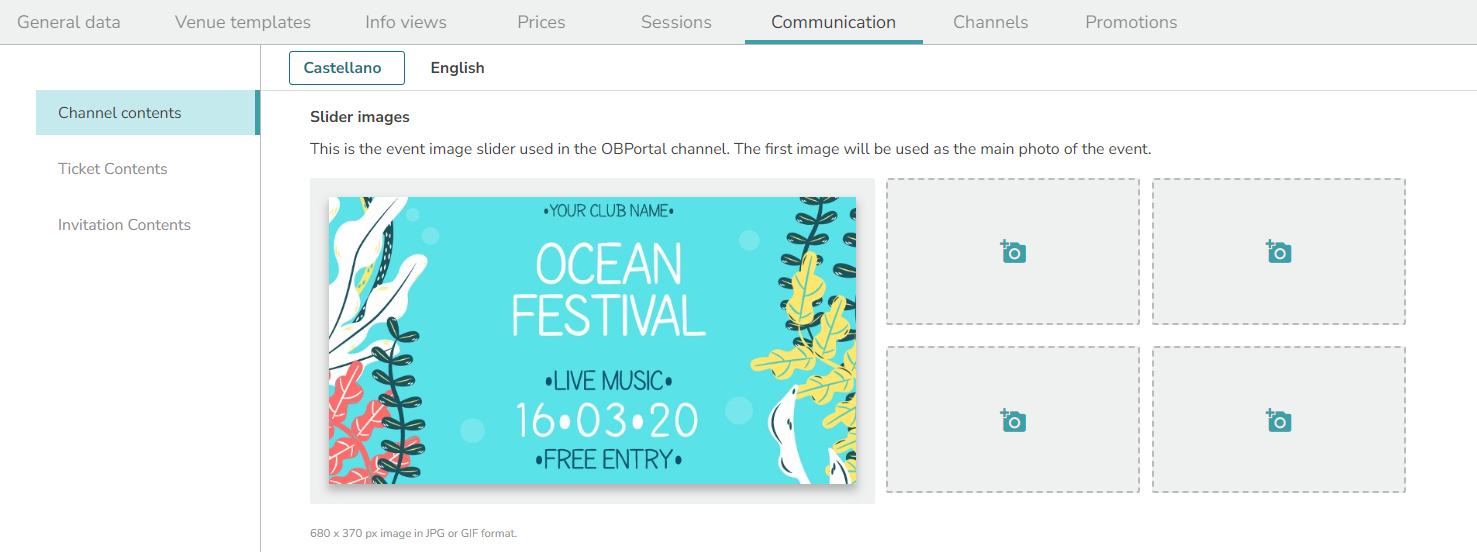Open the Promotions tab

(x=1131, y=22)
